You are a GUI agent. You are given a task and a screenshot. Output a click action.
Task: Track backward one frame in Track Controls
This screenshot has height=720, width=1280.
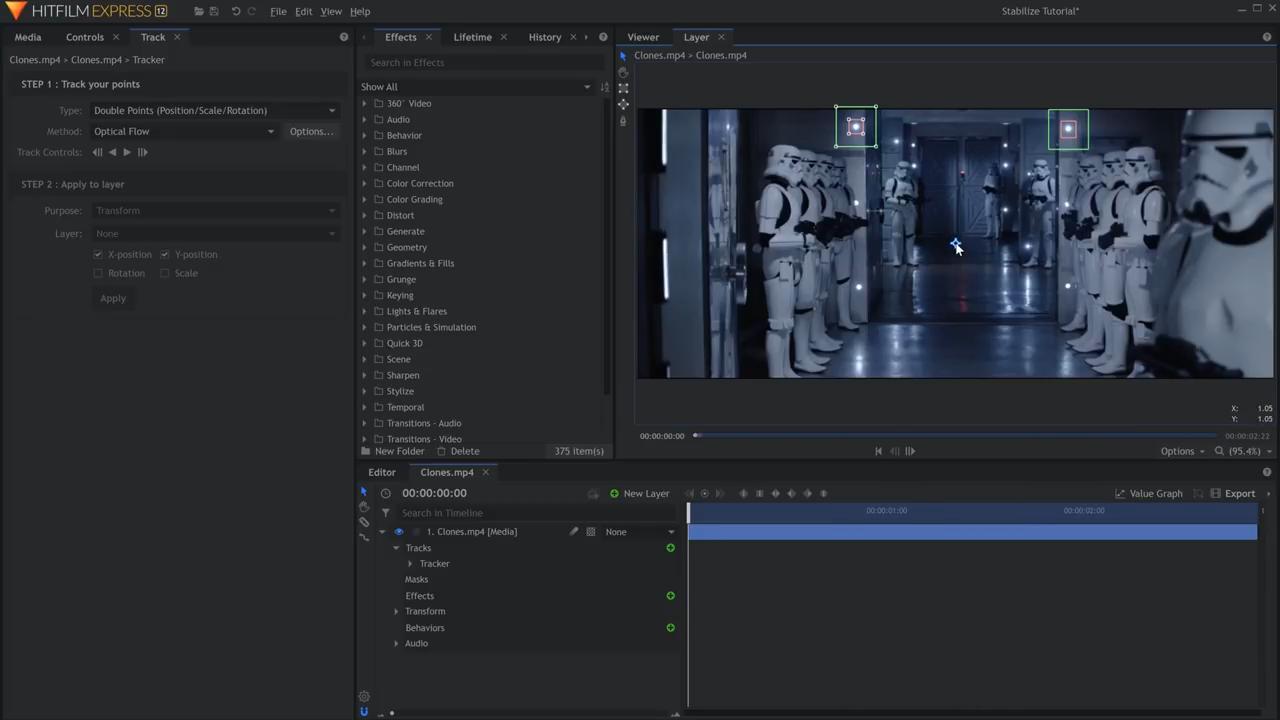97,152
